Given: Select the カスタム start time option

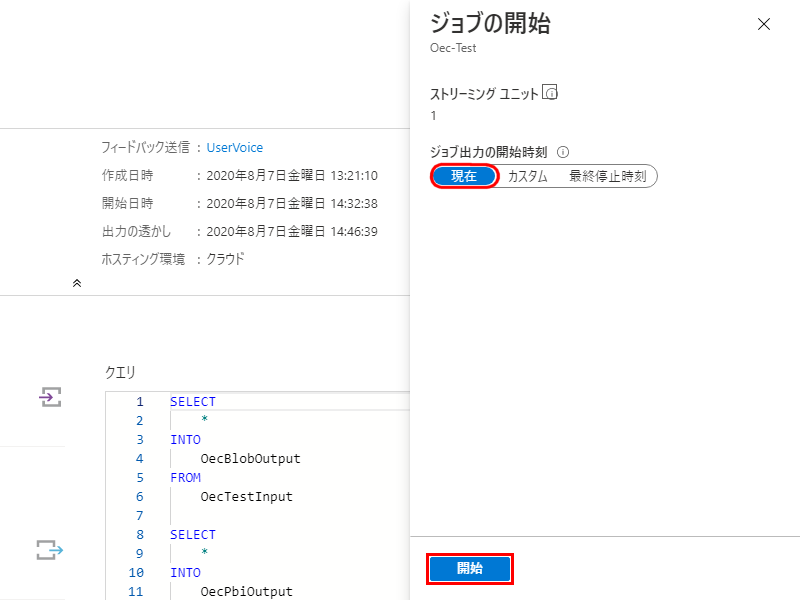Looking at the screenshot, I should [x=527, y=176].
